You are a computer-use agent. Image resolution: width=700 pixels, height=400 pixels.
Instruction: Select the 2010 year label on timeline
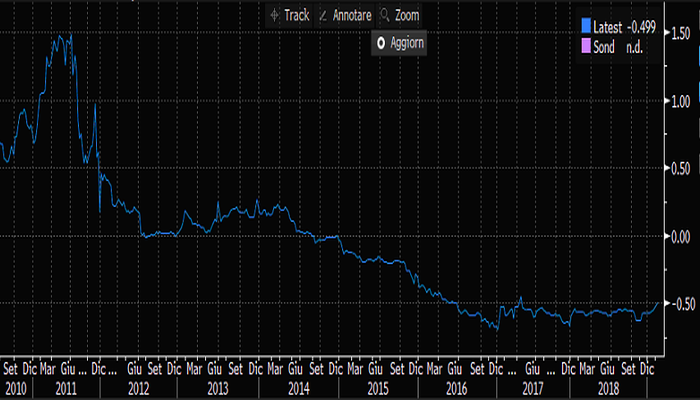click(x=16, y=385)
